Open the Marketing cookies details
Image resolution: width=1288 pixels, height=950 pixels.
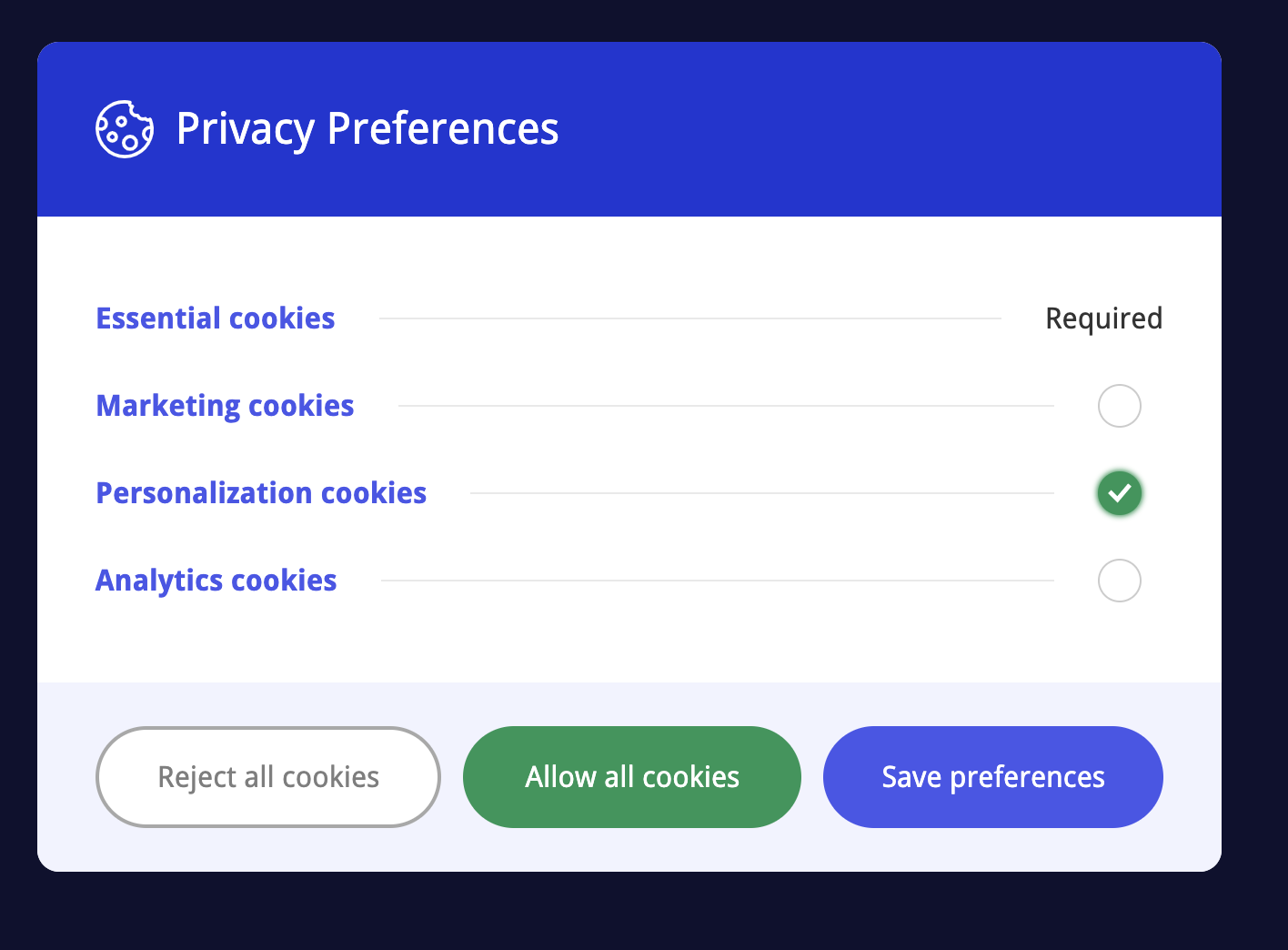click(225, 406)
